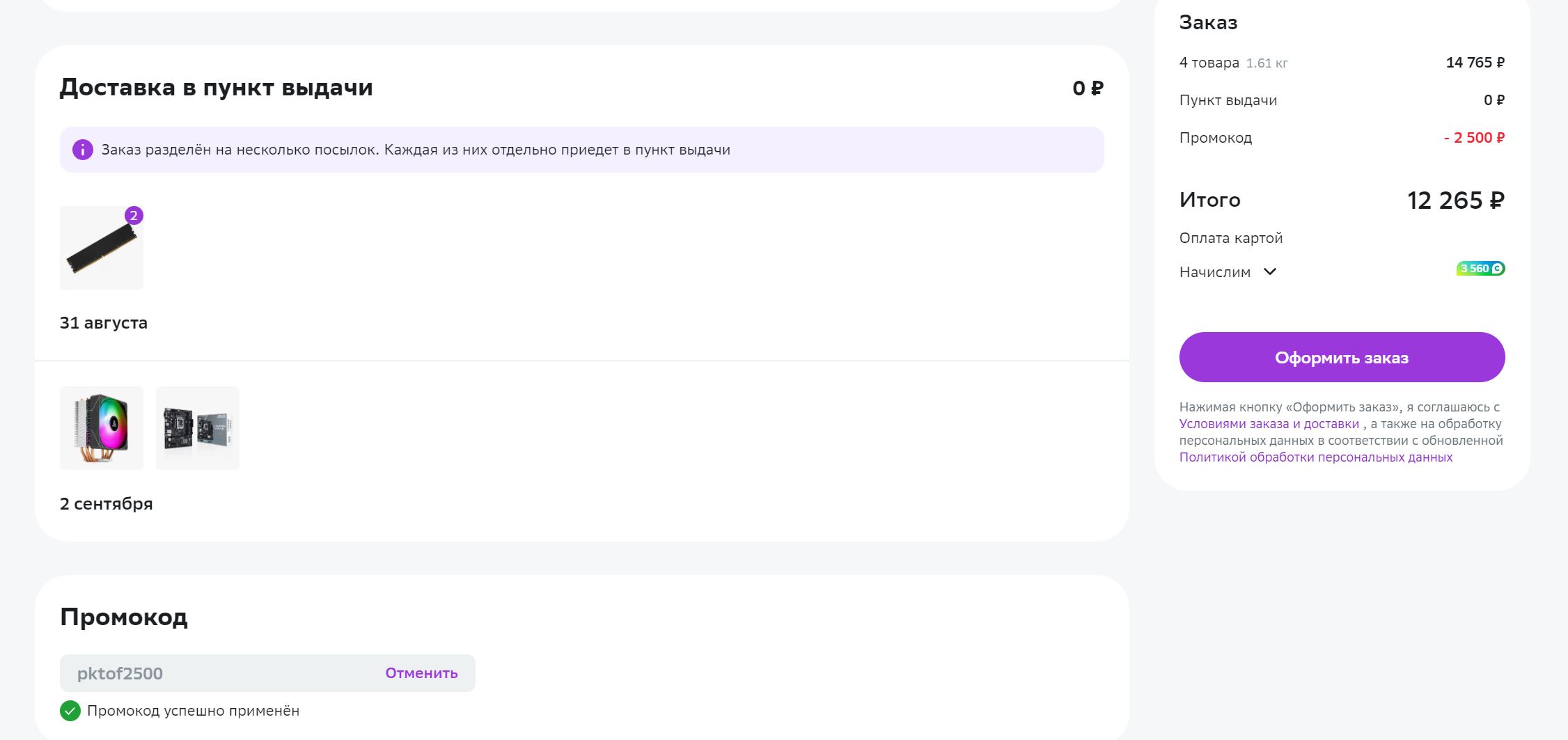Focus the pktof2500 promo code field
1568x740 pixels.
(x=223, y=673)
